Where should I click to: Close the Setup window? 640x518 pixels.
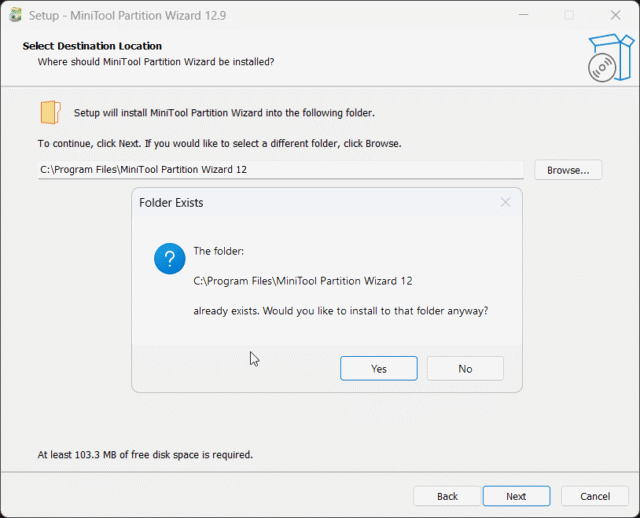pyautogui.click(x=616, y=15)
